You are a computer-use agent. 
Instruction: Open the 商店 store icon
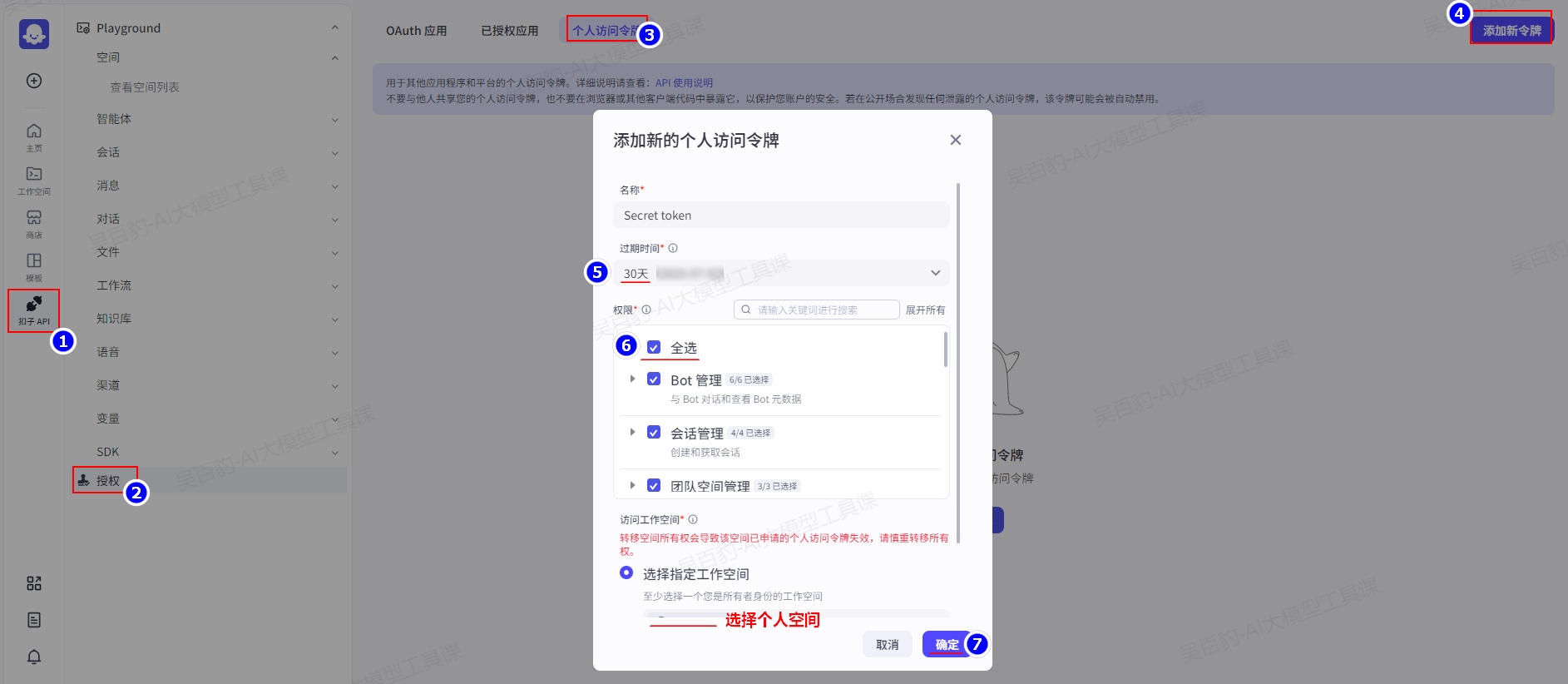tap(34, 223)
